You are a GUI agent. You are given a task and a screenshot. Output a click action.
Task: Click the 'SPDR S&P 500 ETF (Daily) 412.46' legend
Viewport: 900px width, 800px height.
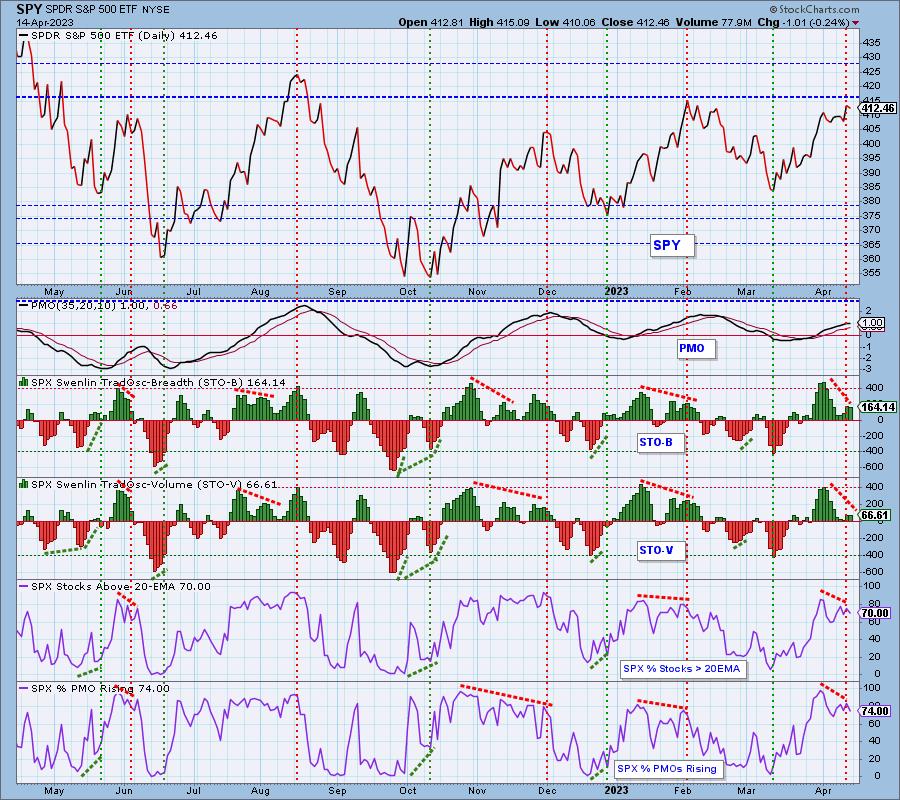pyautogui.click(x=124, y=36)
